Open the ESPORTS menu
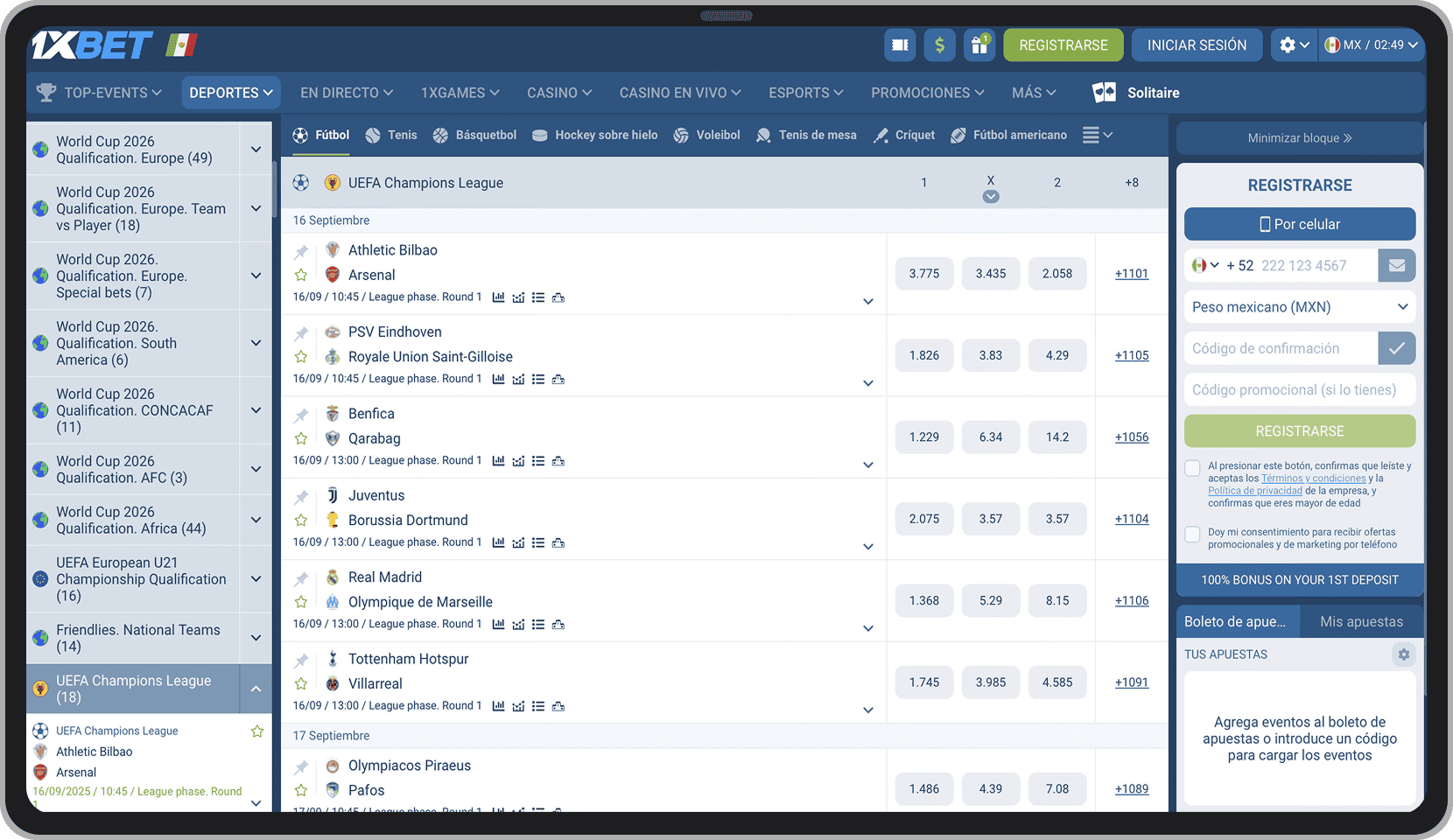Viewport: 1453px width, 840px height. 806,93
